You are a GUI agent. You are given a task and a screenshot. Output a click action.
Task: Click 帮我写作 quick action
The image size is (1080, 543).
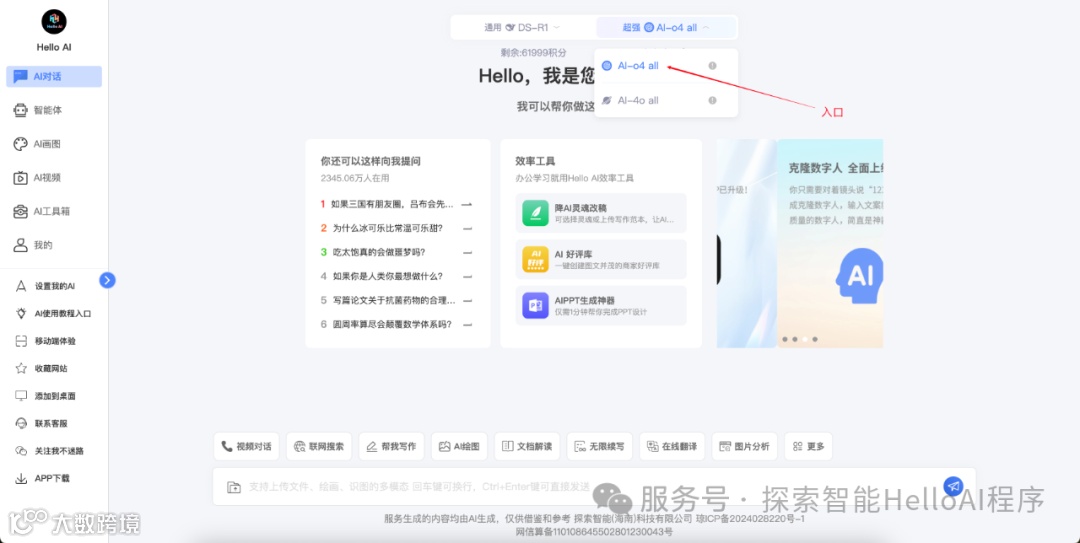click(x=391, y=447)
